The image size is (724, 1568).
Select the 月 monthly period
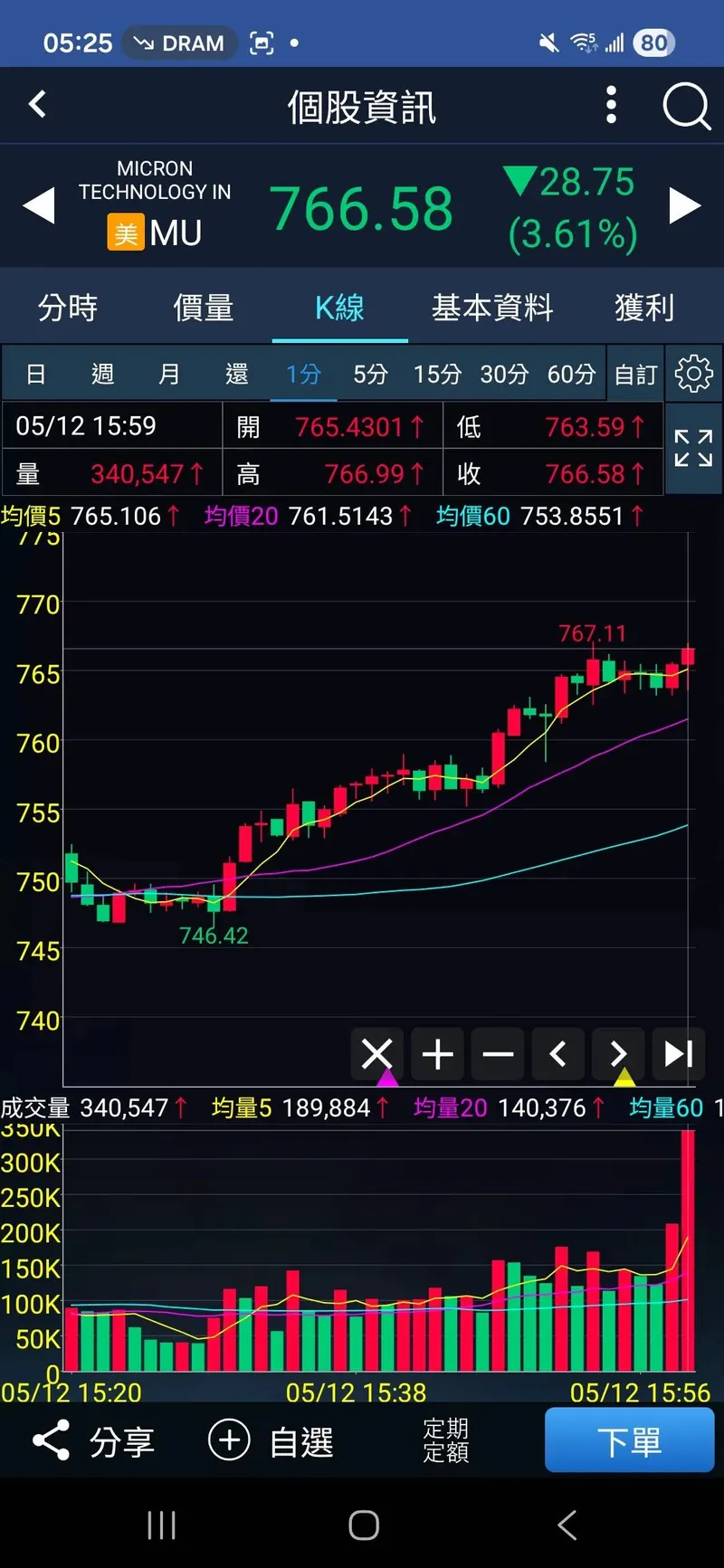[169, 374]
